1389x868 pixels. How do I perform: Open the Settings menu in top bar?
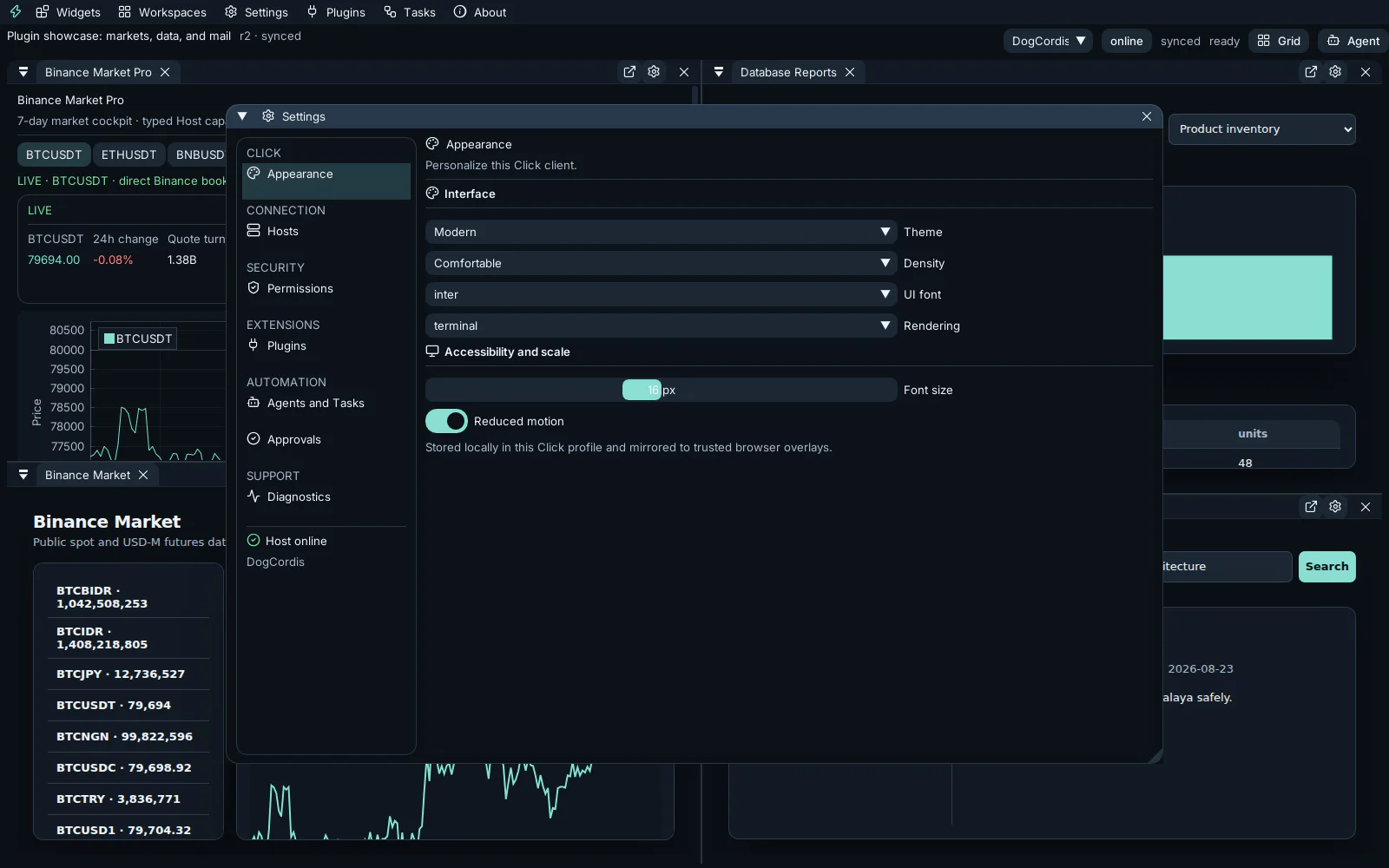256,12
